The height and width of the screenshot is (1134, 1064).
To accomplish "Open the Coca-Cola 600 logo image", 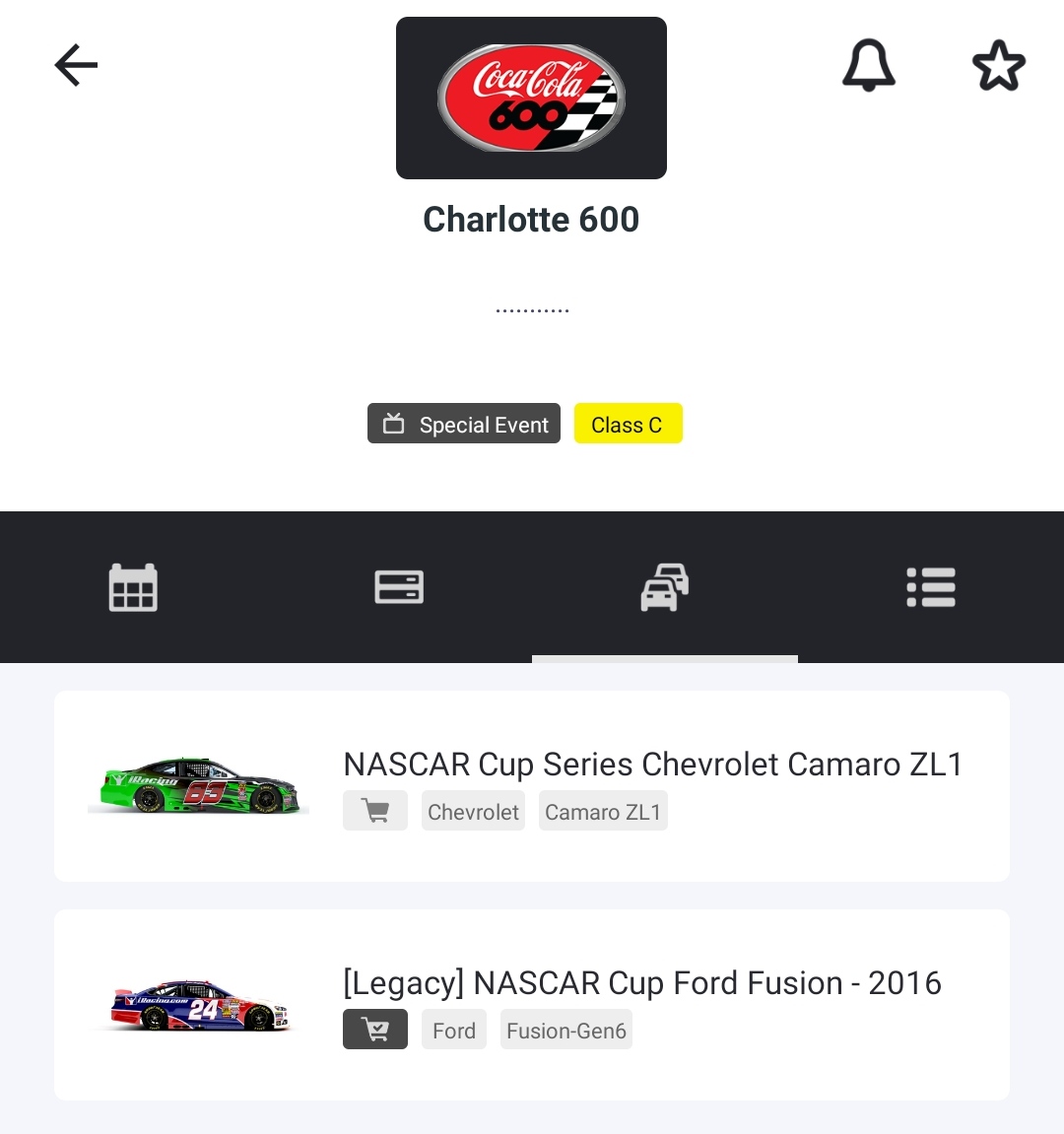I will pyautogui.click(x=531, y=99).
